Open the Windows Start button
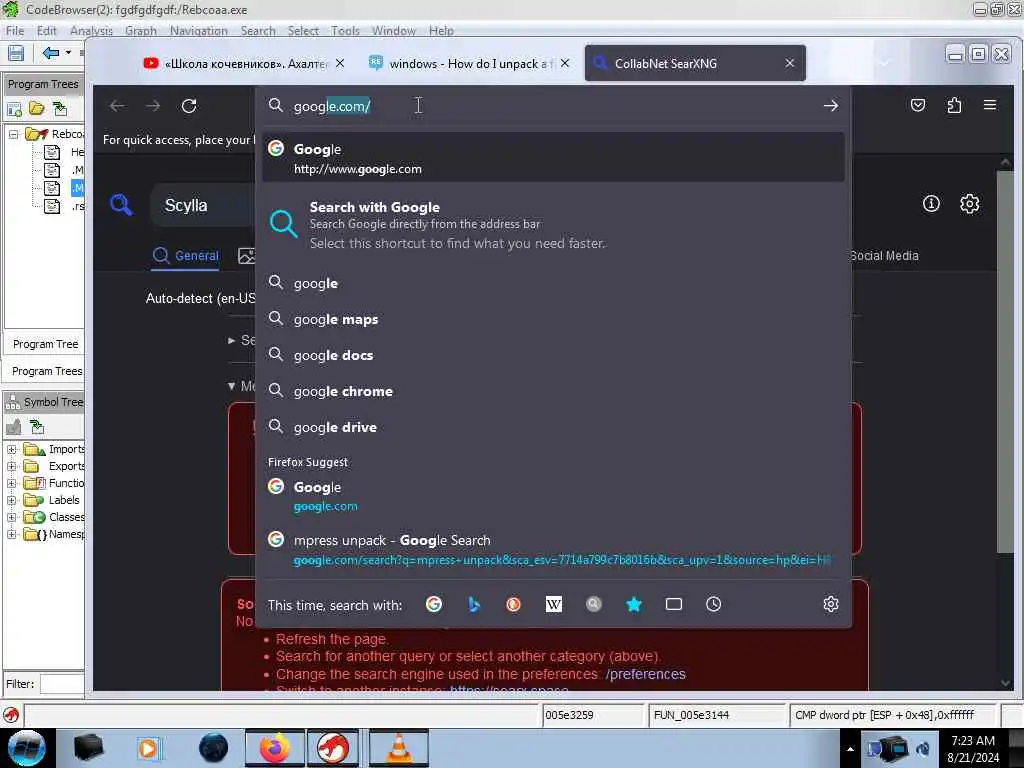The image size is (1024, 768). pyautogui.click(x=27, y=748)
